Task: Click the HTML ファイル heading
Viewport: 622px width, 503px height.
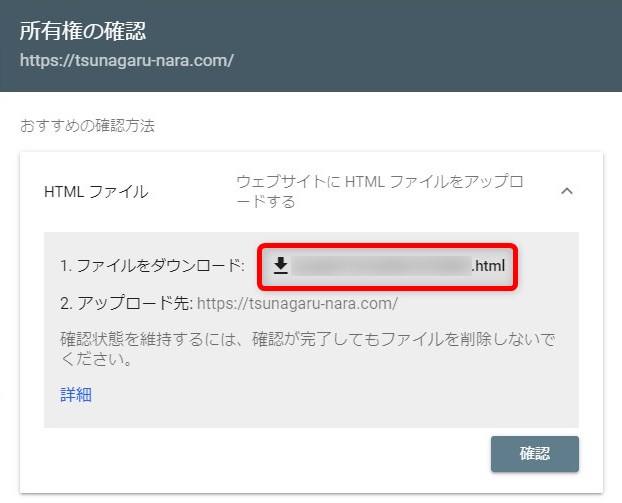Action: tap(96, 192)
